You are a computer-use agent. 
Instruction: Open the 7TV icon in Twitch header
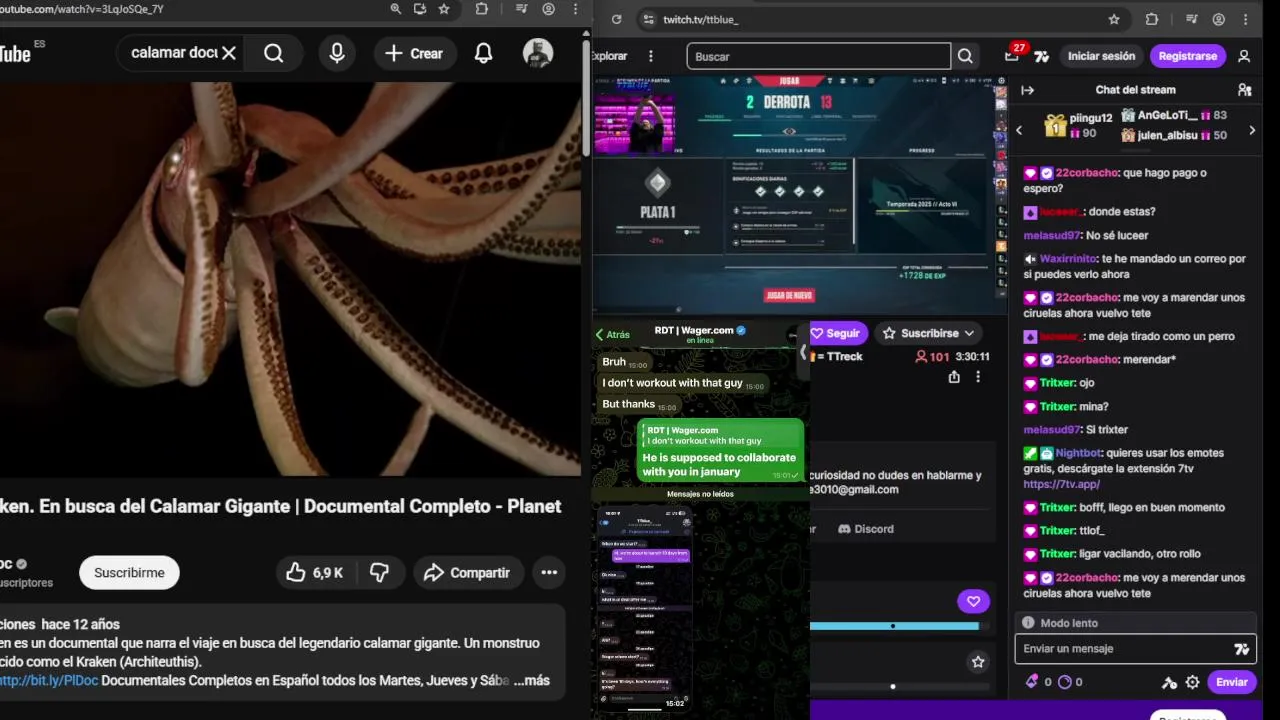pos(1042,56)
